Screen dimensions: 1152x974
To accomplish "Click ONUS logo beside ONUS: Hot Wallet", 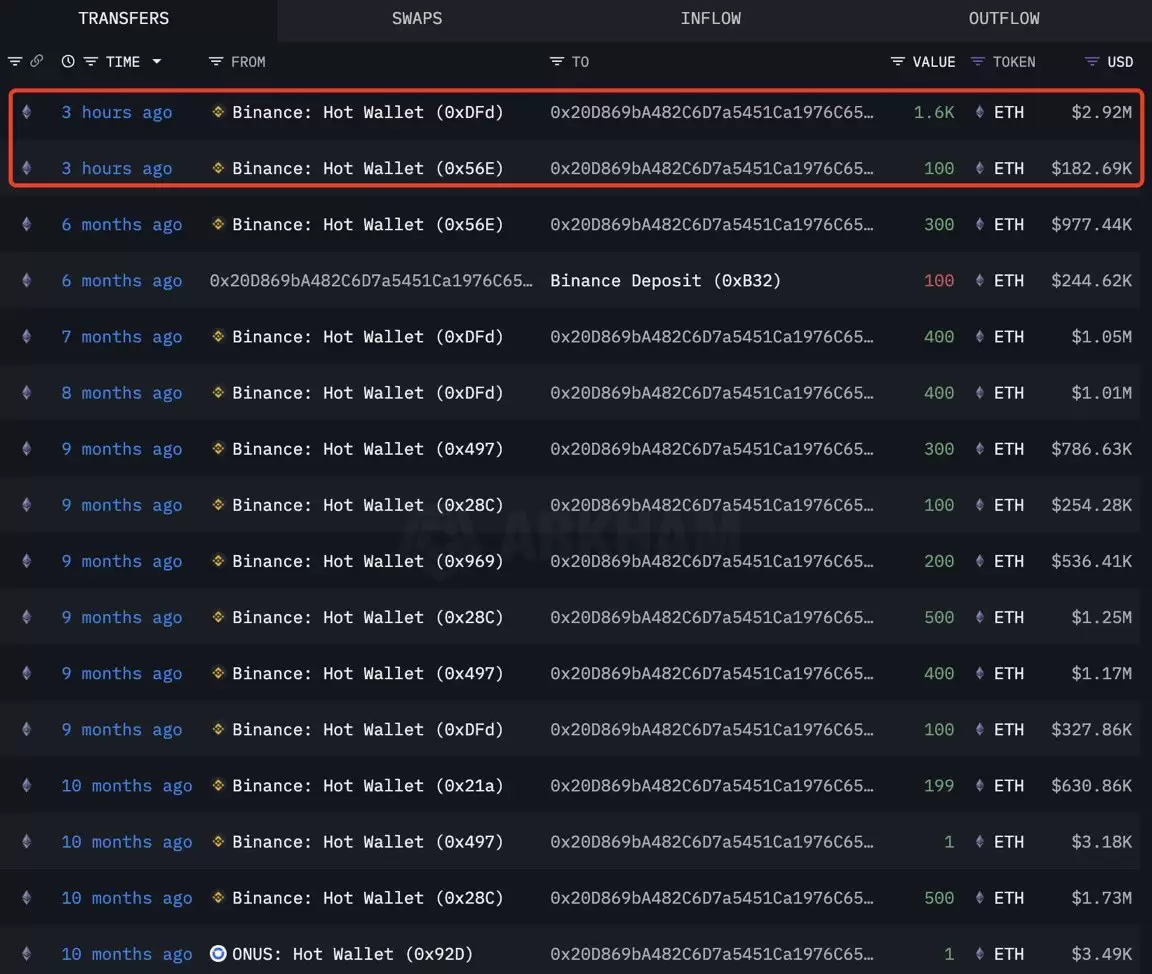I will [218, 953].
